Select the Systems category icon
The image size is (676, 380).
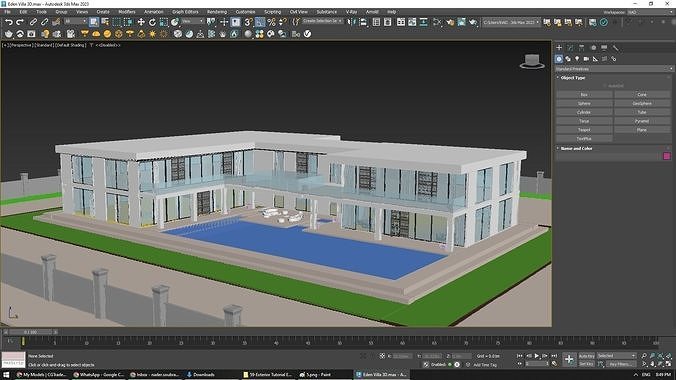(613, 59)
